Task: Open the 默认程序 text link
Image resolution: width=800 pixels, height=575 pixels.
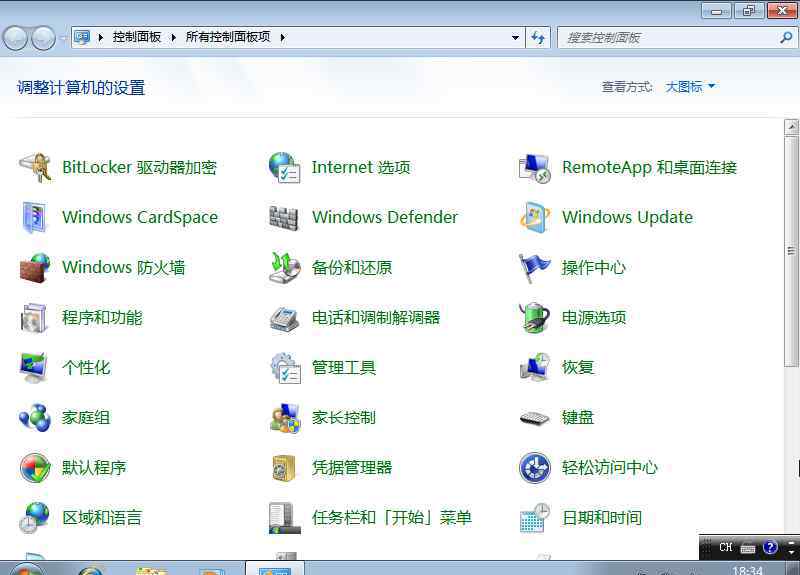Action: (94, 467)
